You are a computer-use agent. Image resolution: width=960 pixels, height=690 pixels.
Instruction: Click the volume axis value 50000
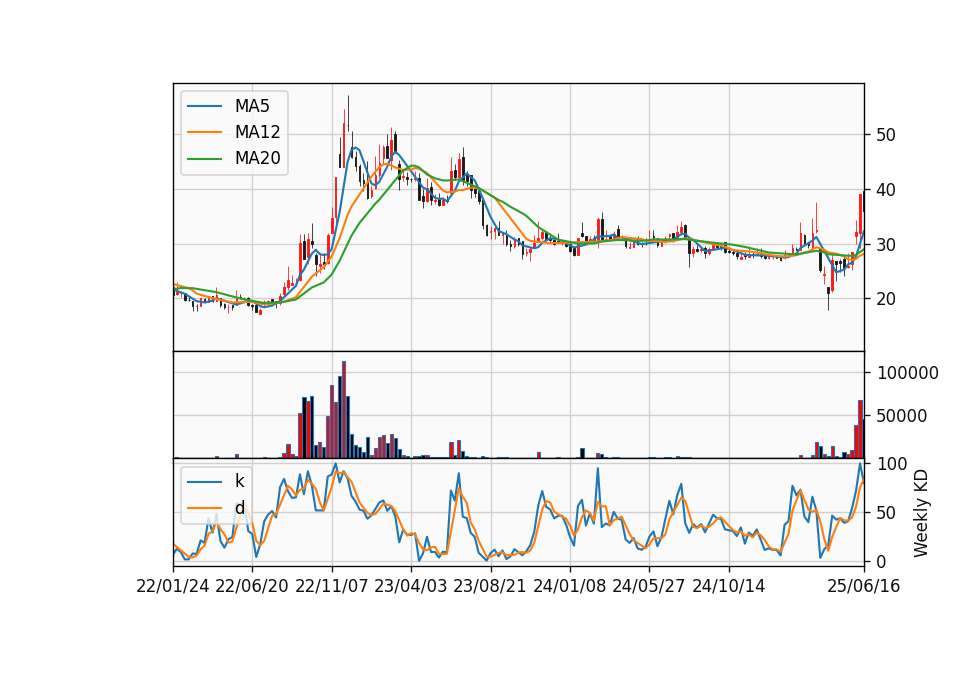[902, 416]
